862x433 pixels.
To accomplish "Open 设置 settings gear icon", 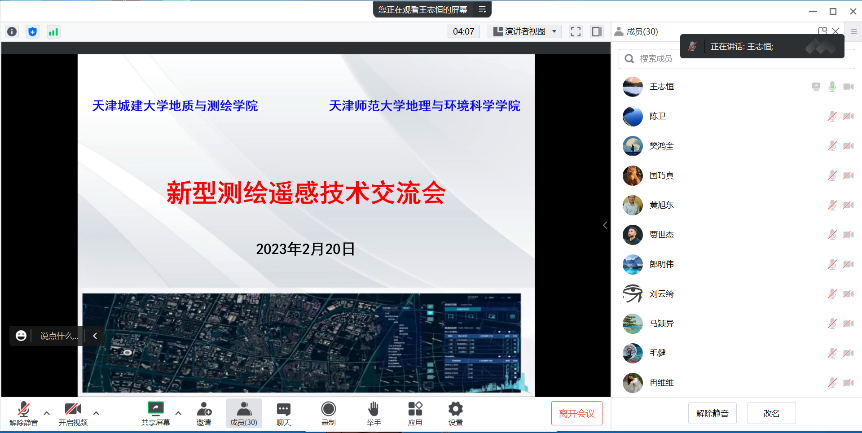I will (x=455, y=414).
